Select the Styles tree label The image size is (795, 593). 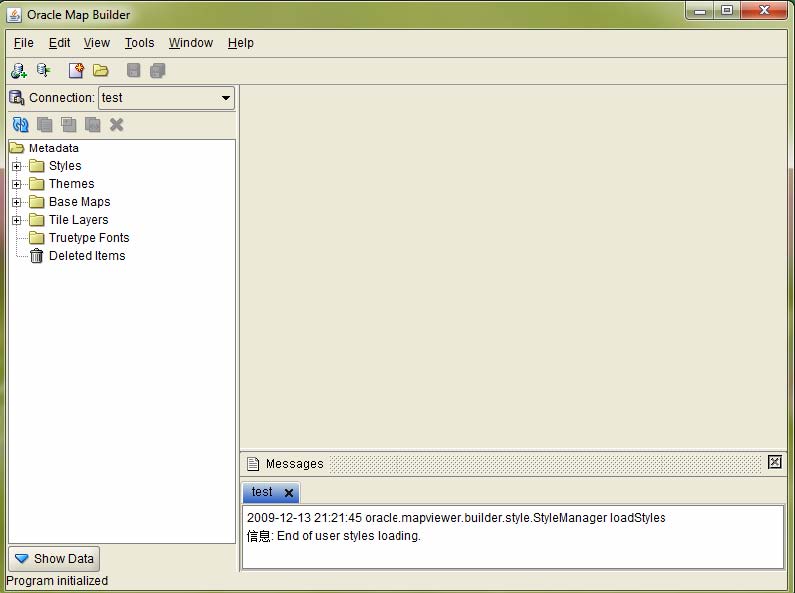click(x=65, y=166)
